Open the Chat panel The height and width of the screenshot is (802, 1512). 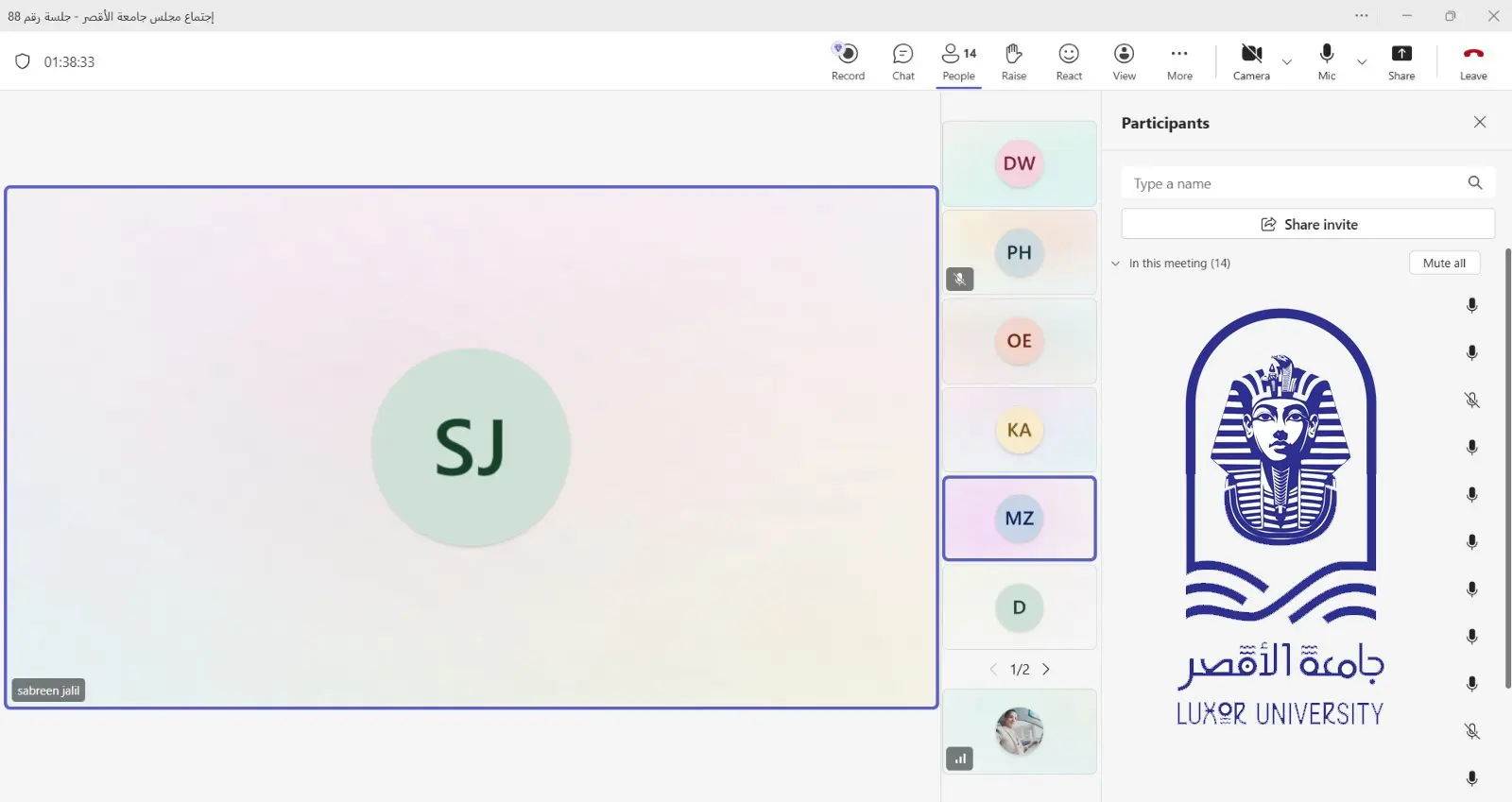902,62
